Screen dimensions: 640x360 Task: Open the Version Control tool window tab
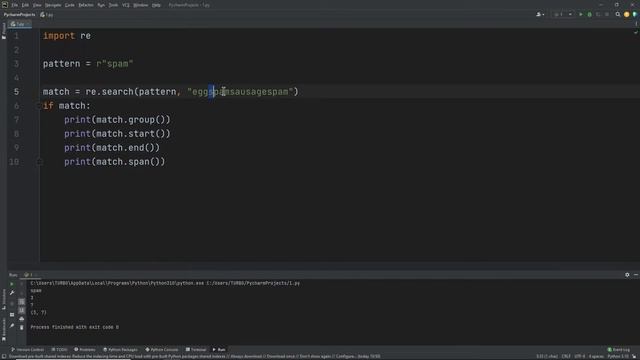27,350
